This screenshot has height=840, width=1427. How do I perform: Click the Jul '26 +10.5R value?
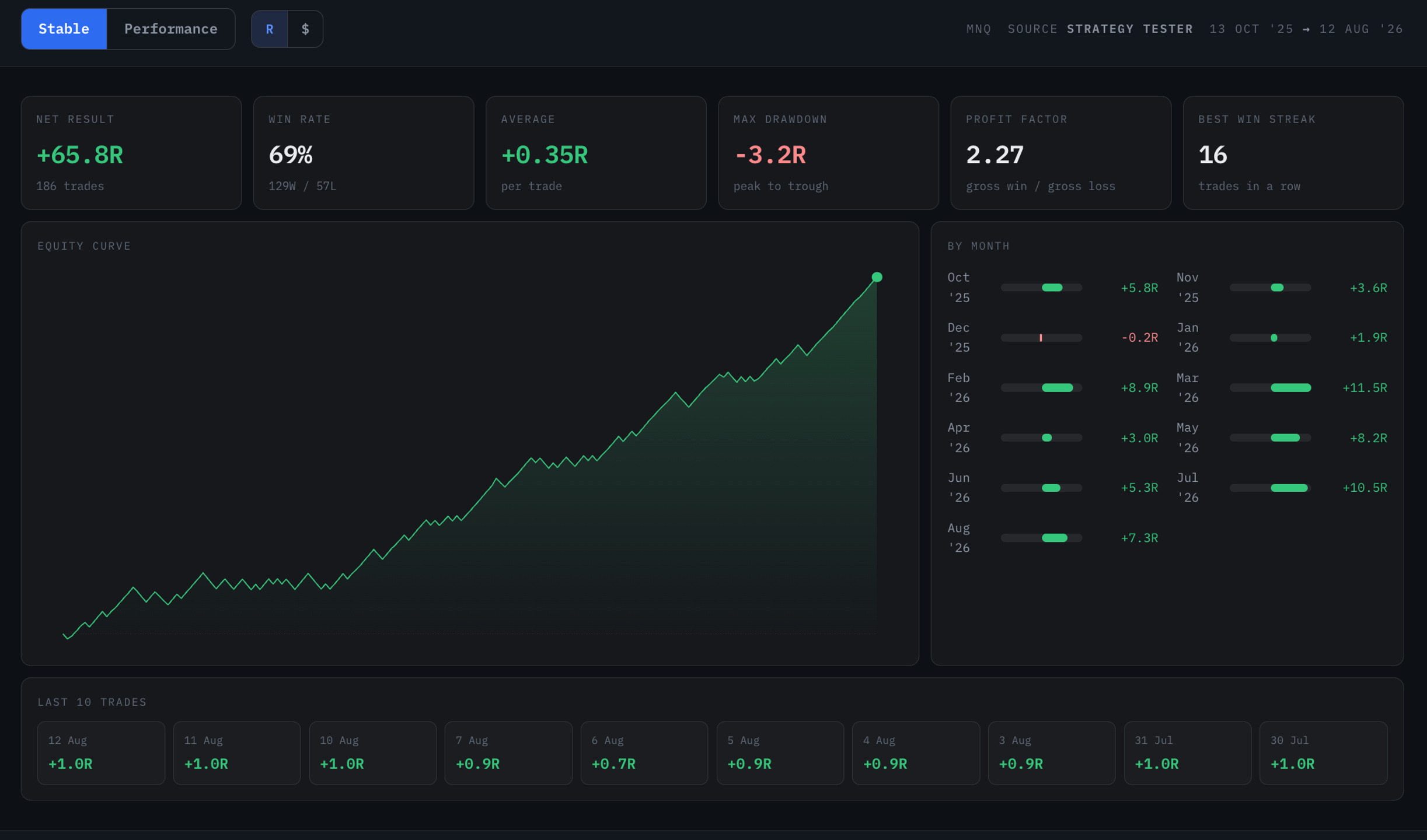(x=1365, y=488)
